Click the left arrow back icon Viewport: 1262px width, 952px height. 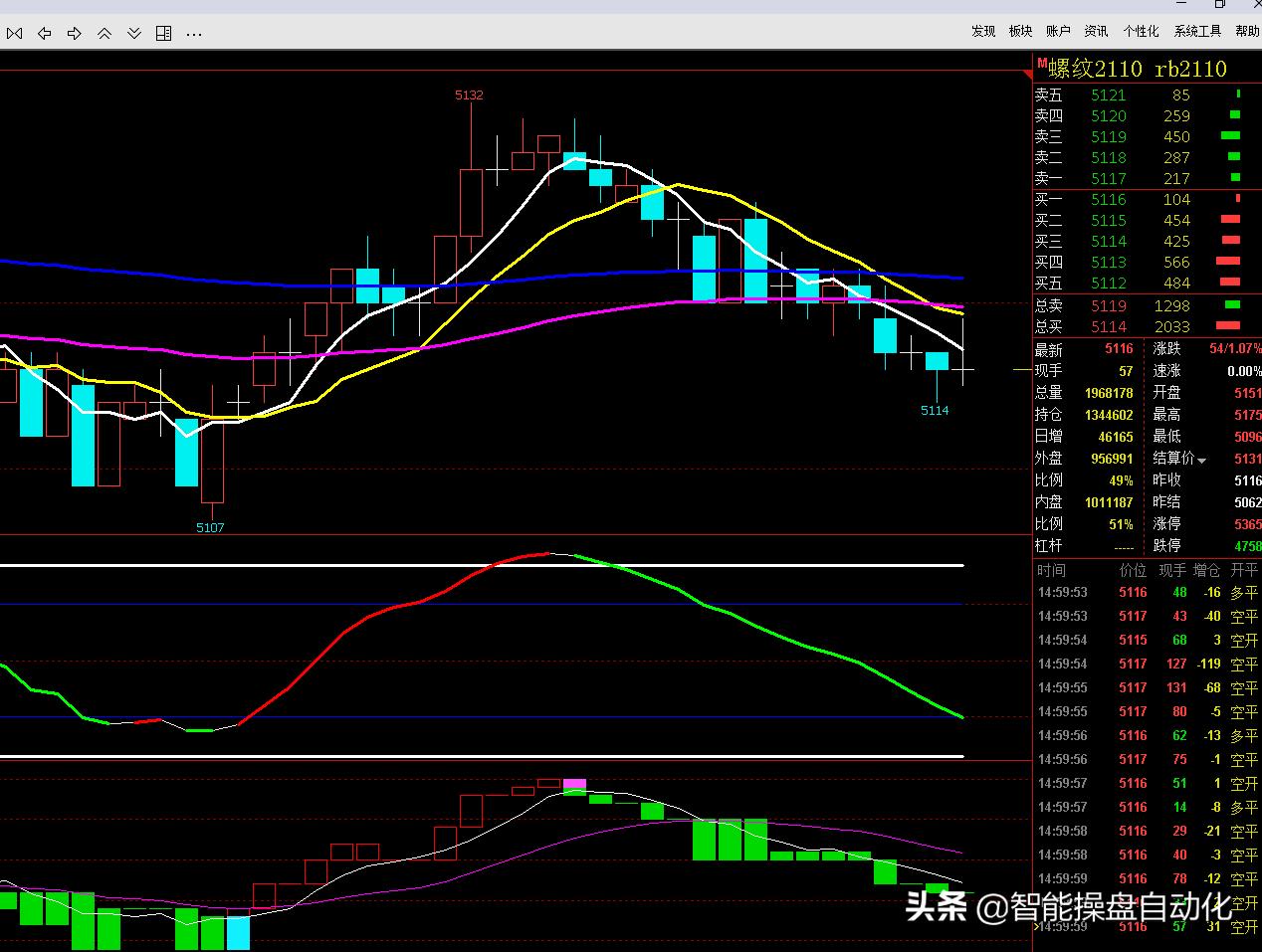coord(44,34)
